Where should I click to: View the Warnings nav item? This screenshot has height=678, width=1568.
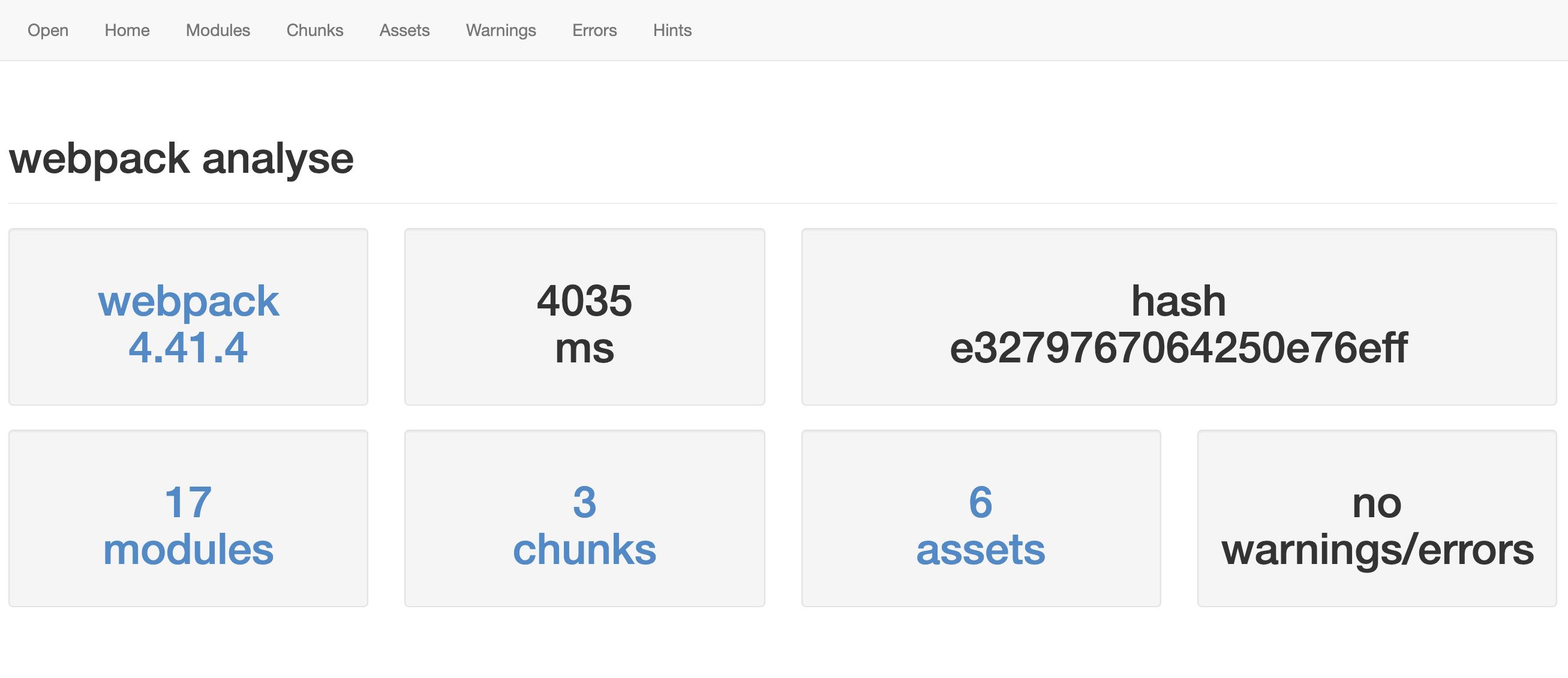tap(500, 31)
